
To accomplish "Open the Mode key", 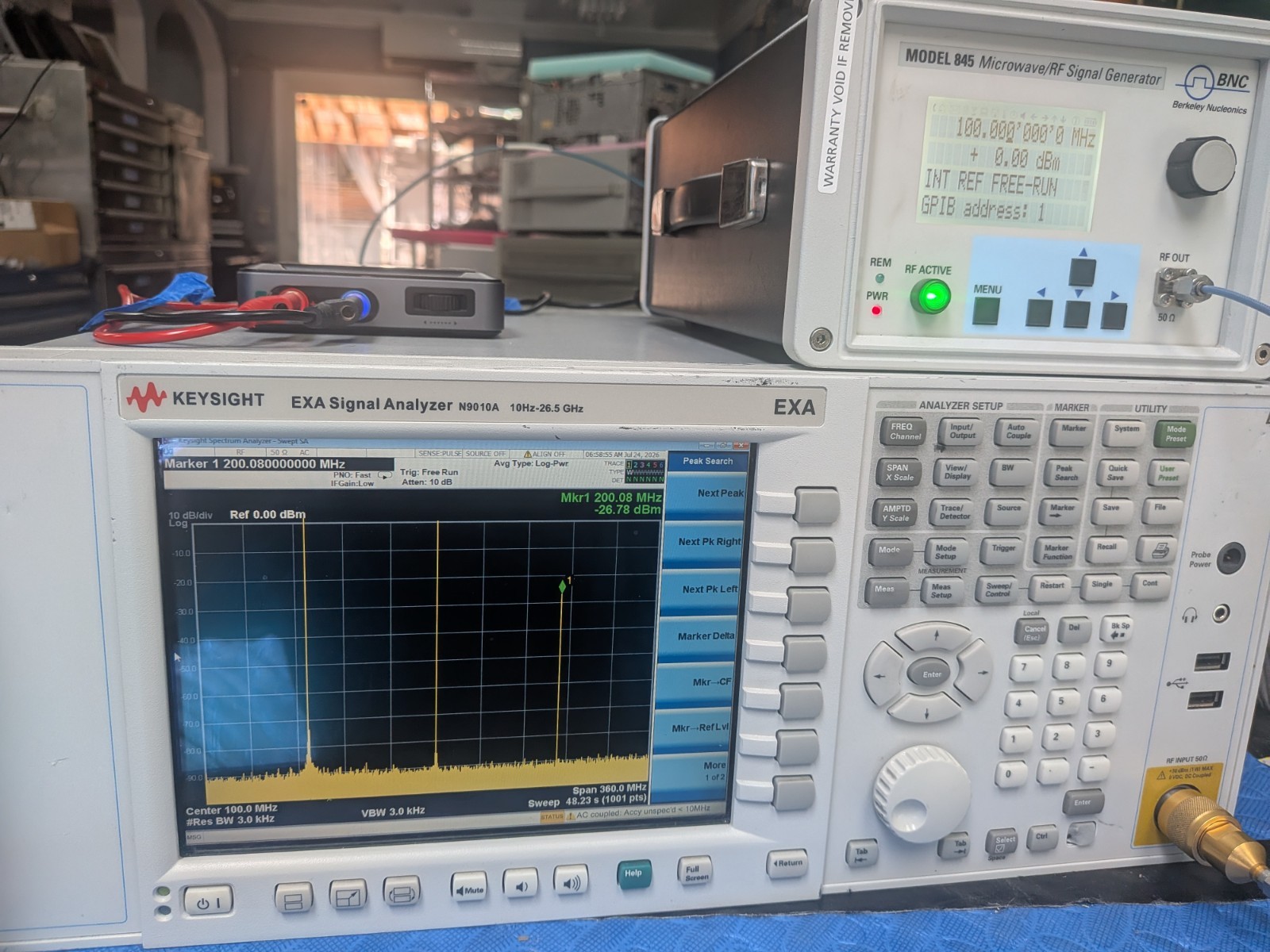I will (889, 552).
